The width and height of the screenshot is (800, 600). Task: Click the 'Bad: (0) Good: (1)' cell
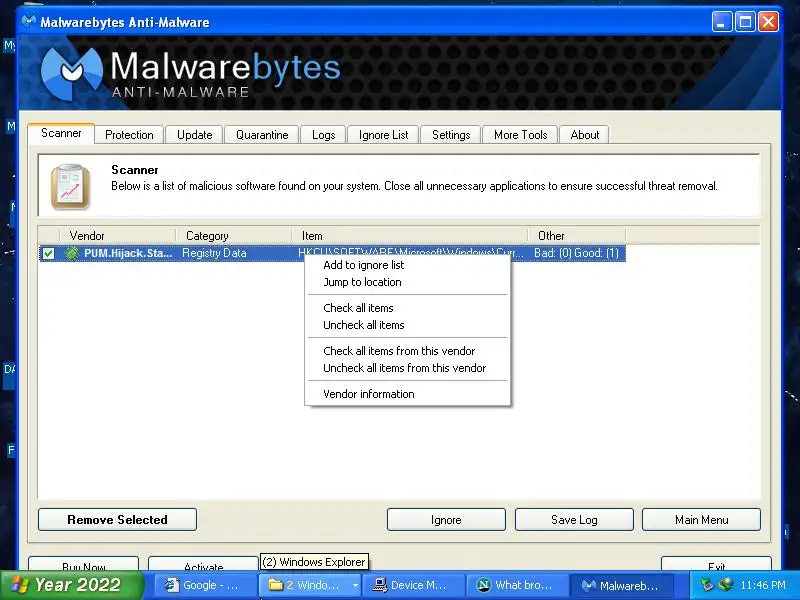pyautogui.click(x=576, y=253)
